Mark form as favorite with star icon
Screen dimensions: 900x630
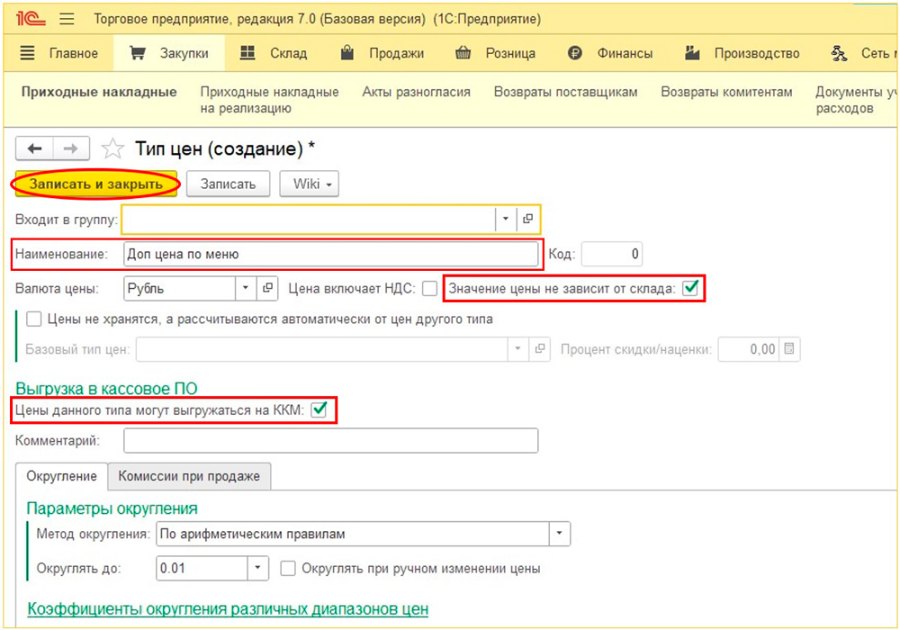[x=112, y=149]
